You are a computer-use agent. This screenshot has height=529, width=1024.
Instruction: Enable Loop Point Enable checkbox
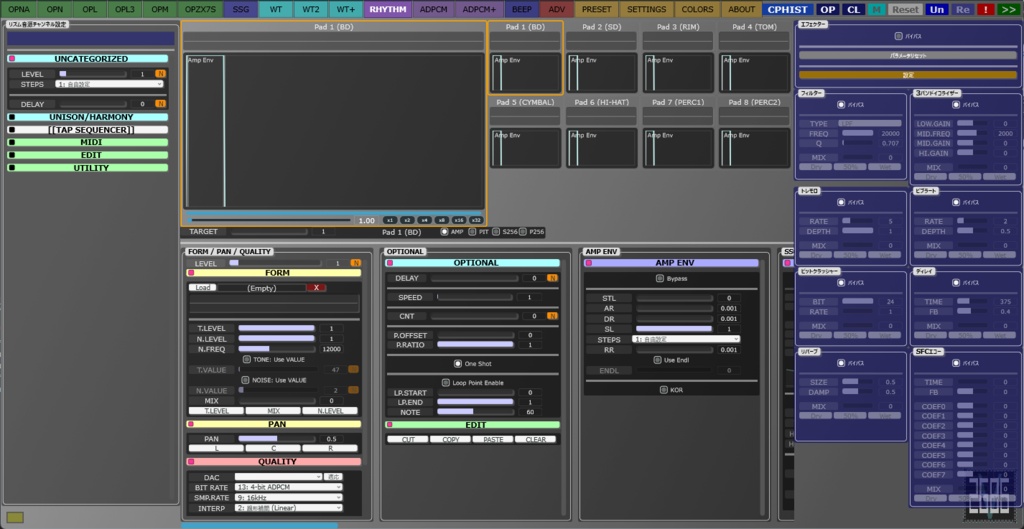[x=445, y=383]
